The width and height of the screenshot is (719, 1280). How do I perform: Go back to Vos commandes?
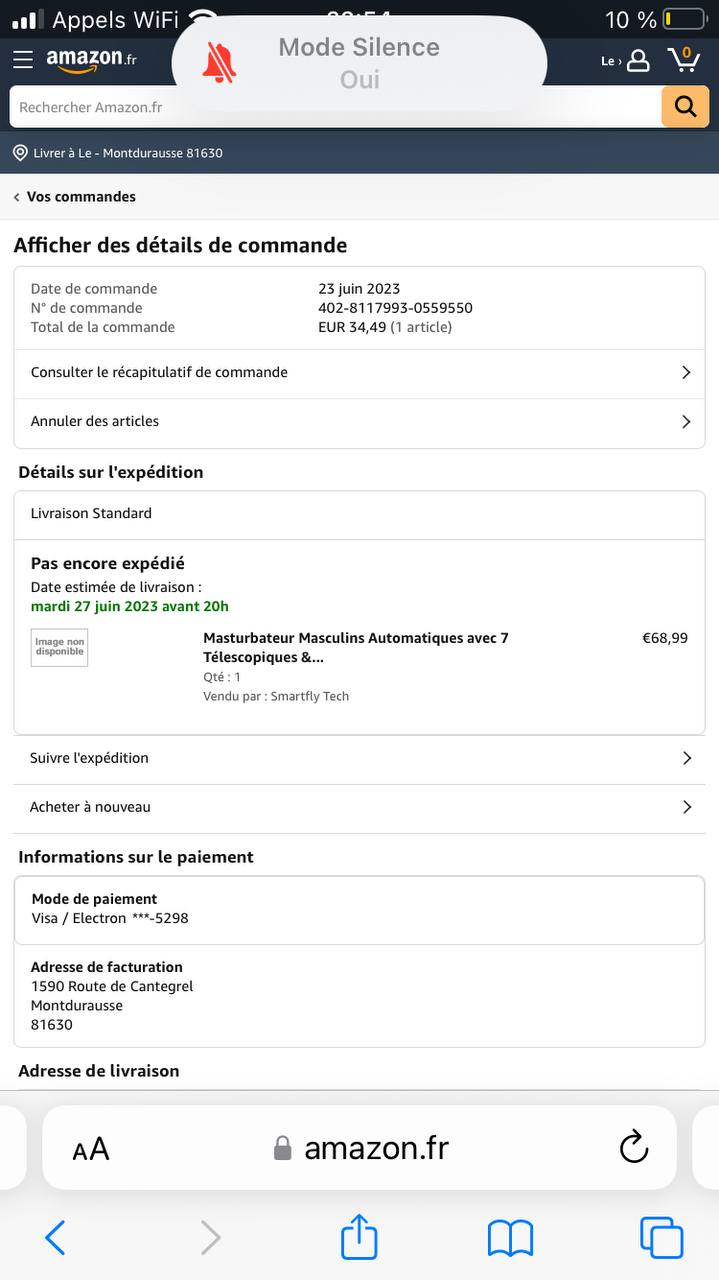point(76,197)
